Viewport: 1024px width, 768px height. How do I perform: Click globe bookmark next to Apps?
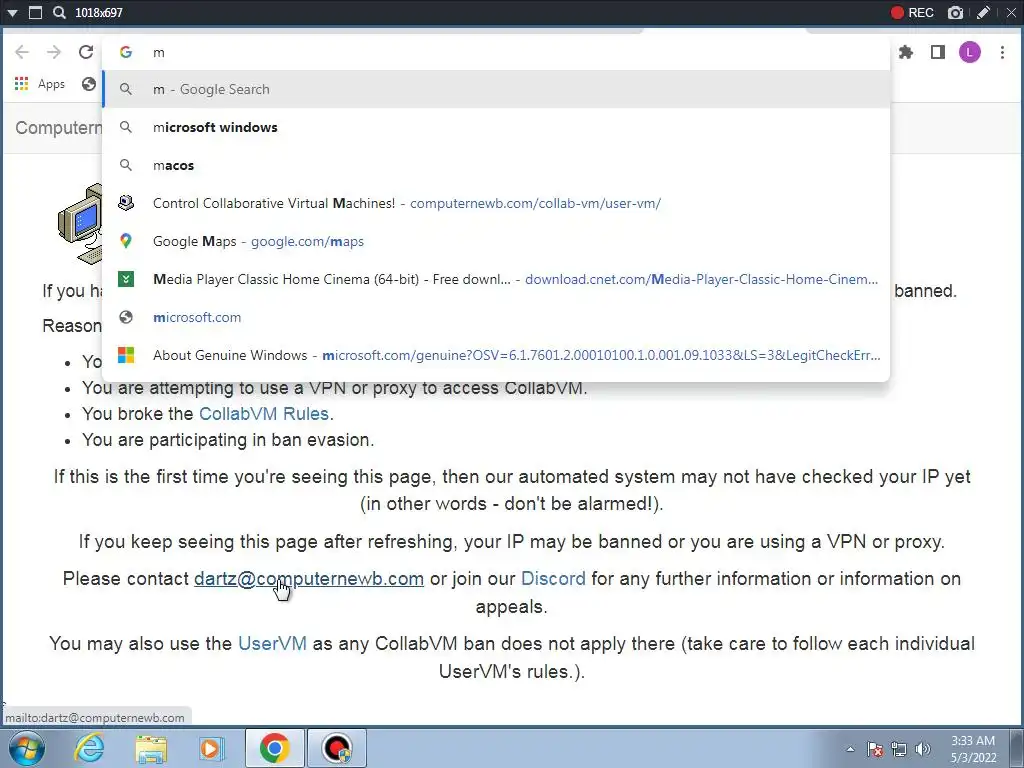[89, 84]
